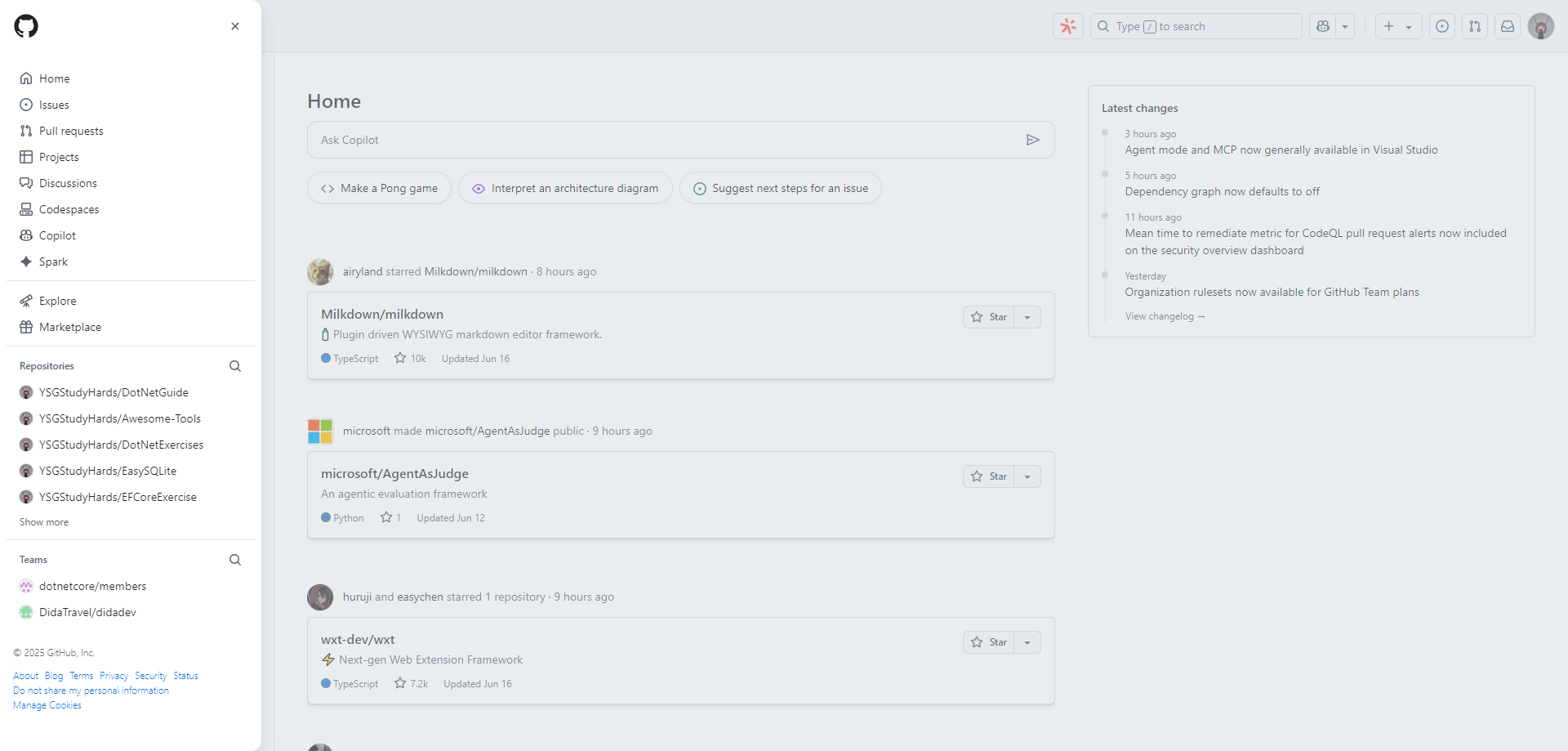
Task: Select Suggest next steps for an issue
Action: [781, 188]
